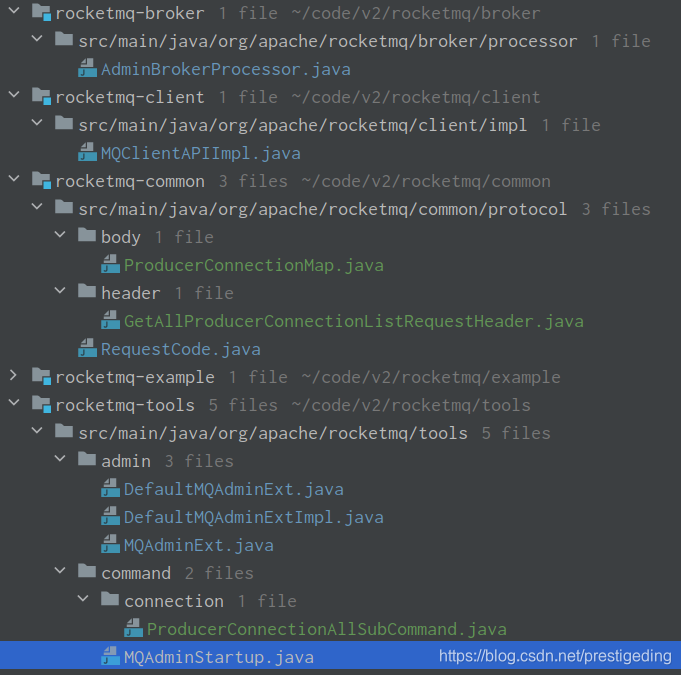Click the DefaultMQAdminExt.java file icon
This screenshot has width=681, height=675.
110,488
